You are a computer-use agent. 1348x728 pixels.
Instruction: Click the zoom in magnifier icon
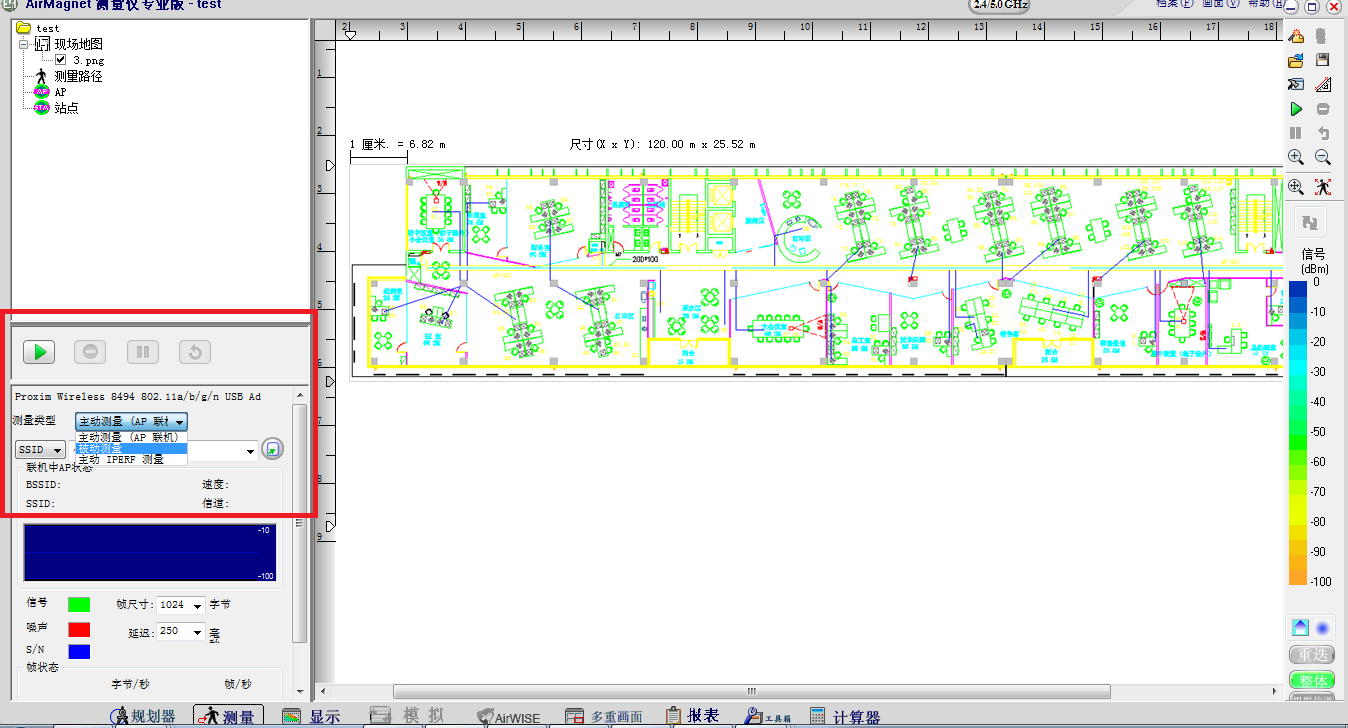point(1296,157)
